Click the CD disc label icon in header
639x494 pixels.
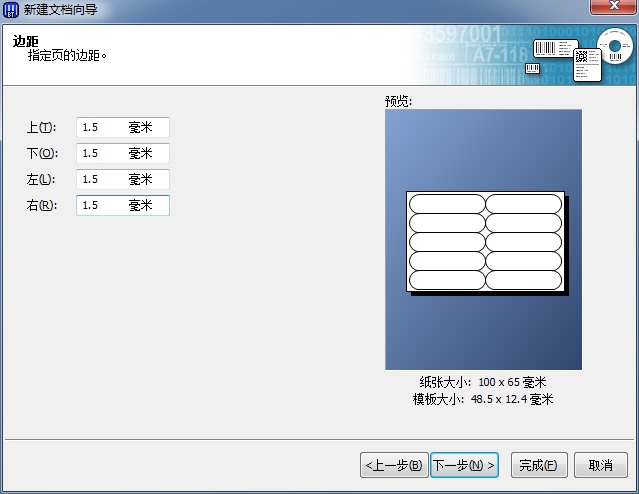pyautogui.click(x=616, y=46)
